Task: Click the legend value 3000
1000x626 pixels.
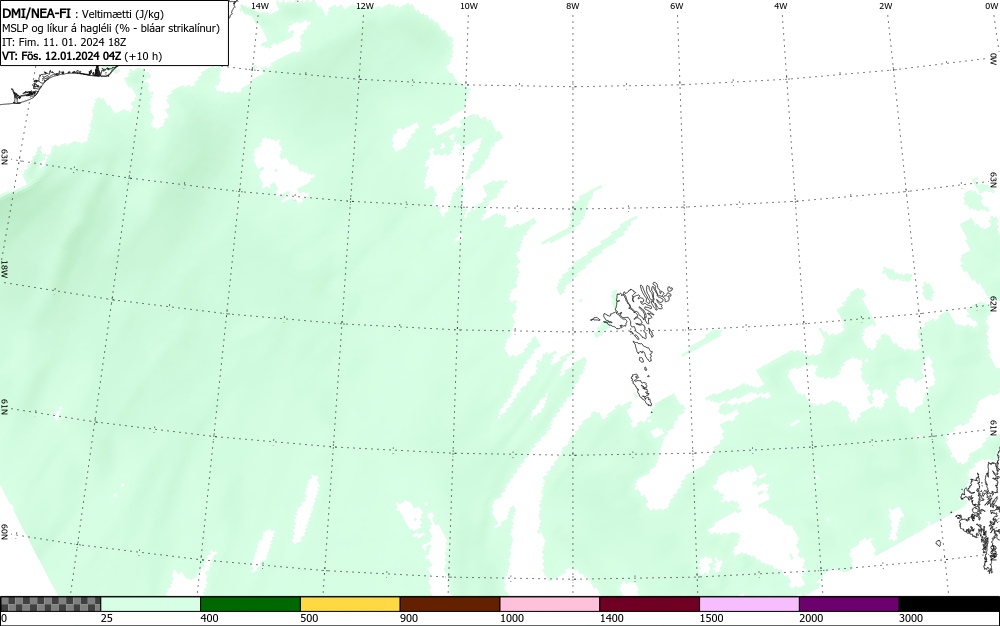Action: click(911, 618)
